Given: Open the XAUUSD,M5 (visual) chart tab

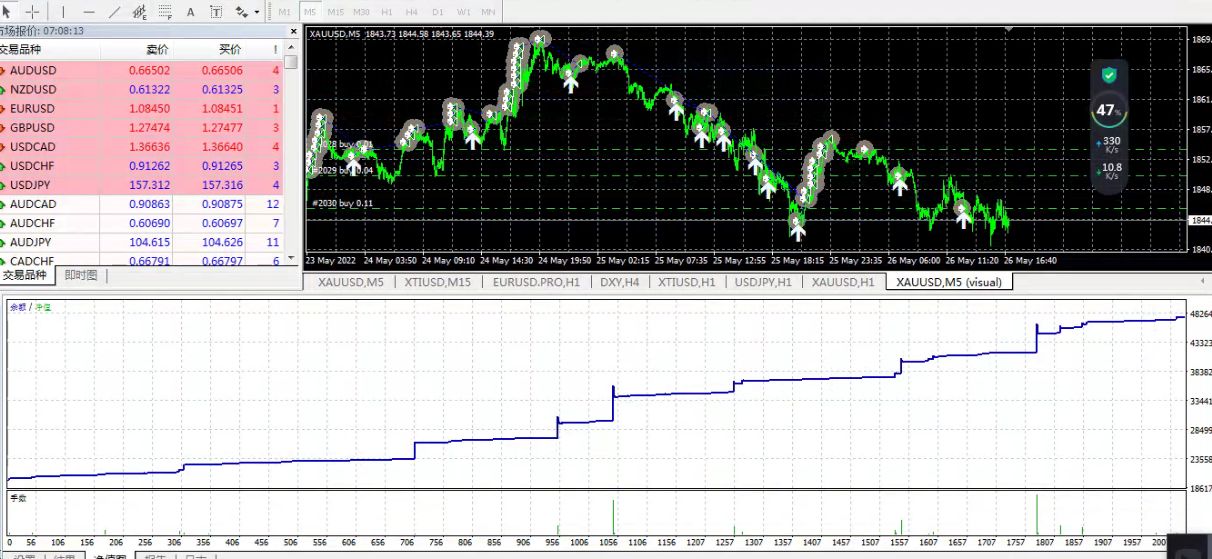Looking at the screenshot, I should (949, 282).
